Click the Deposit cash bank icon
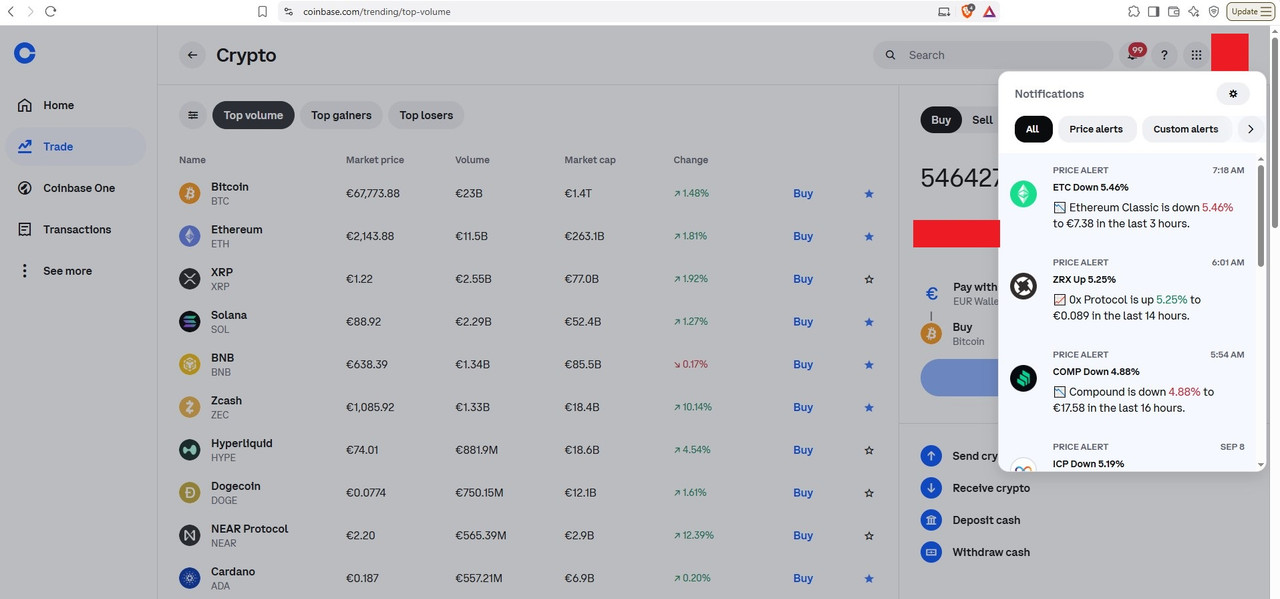This screenshot has height=599, width=1280. (931, 520)
